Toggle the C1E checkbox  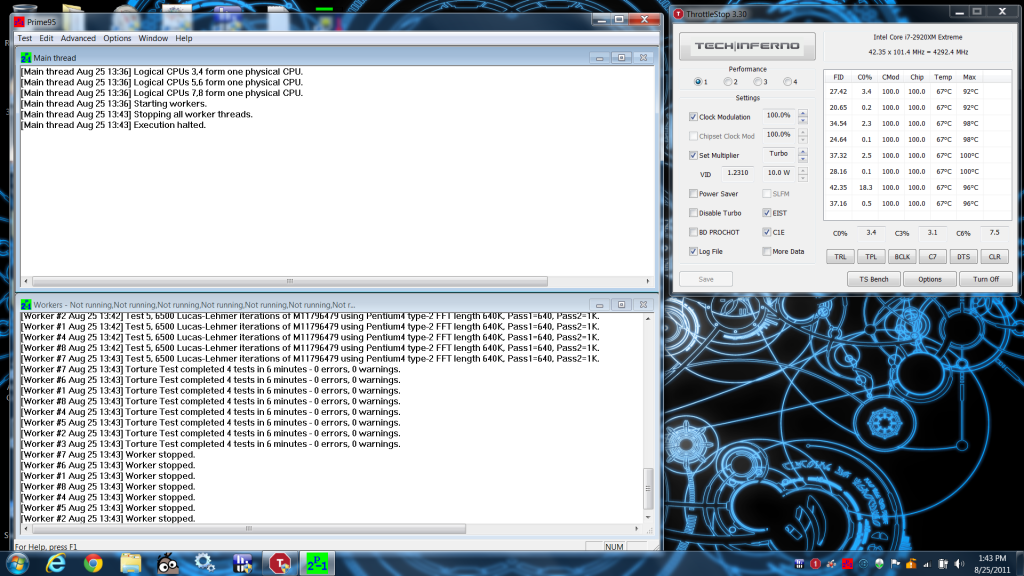767,232
